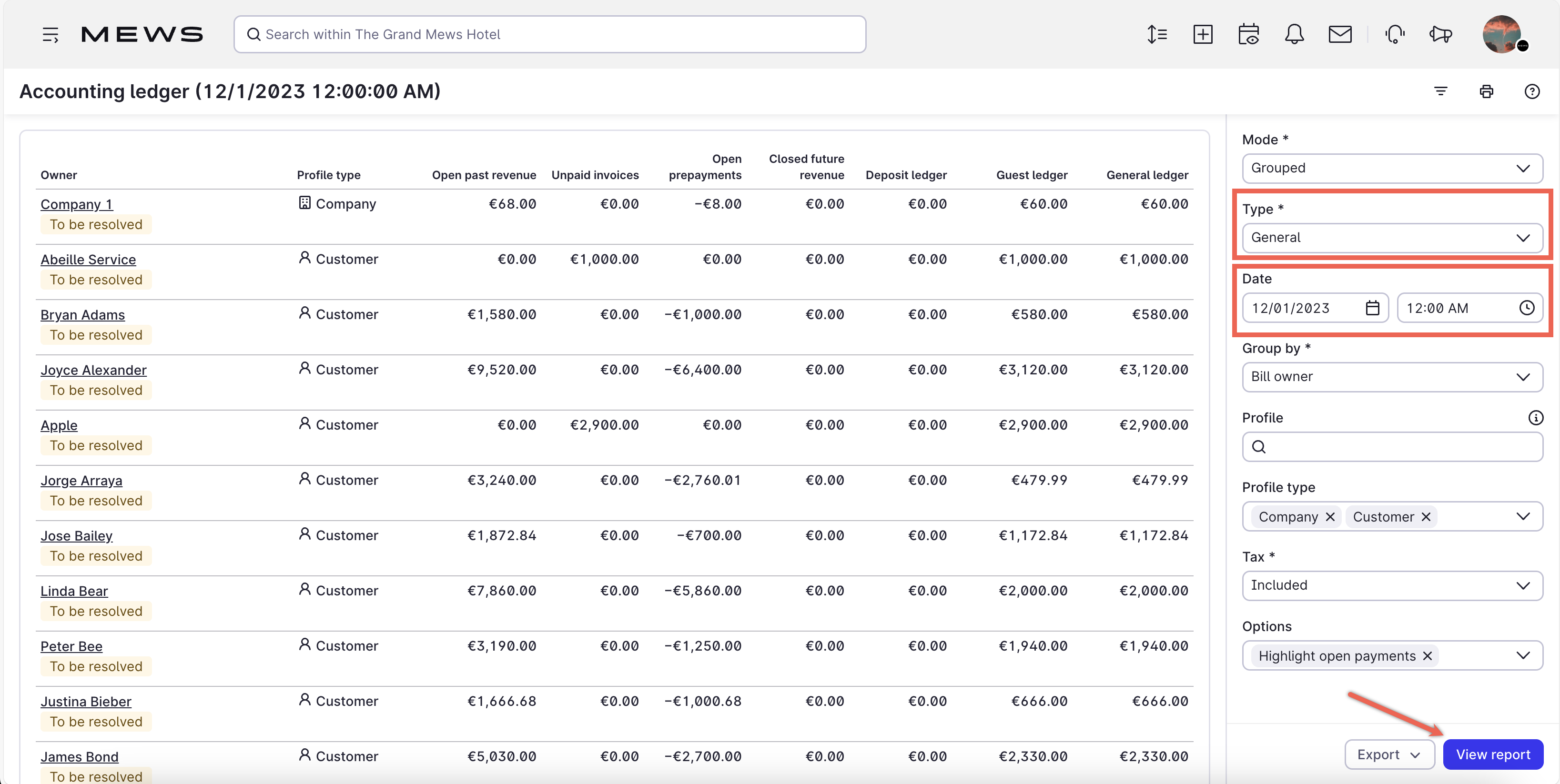Click the General ledger column header
Viewport: 1560px width, 784px height.
click(1147, 175)
